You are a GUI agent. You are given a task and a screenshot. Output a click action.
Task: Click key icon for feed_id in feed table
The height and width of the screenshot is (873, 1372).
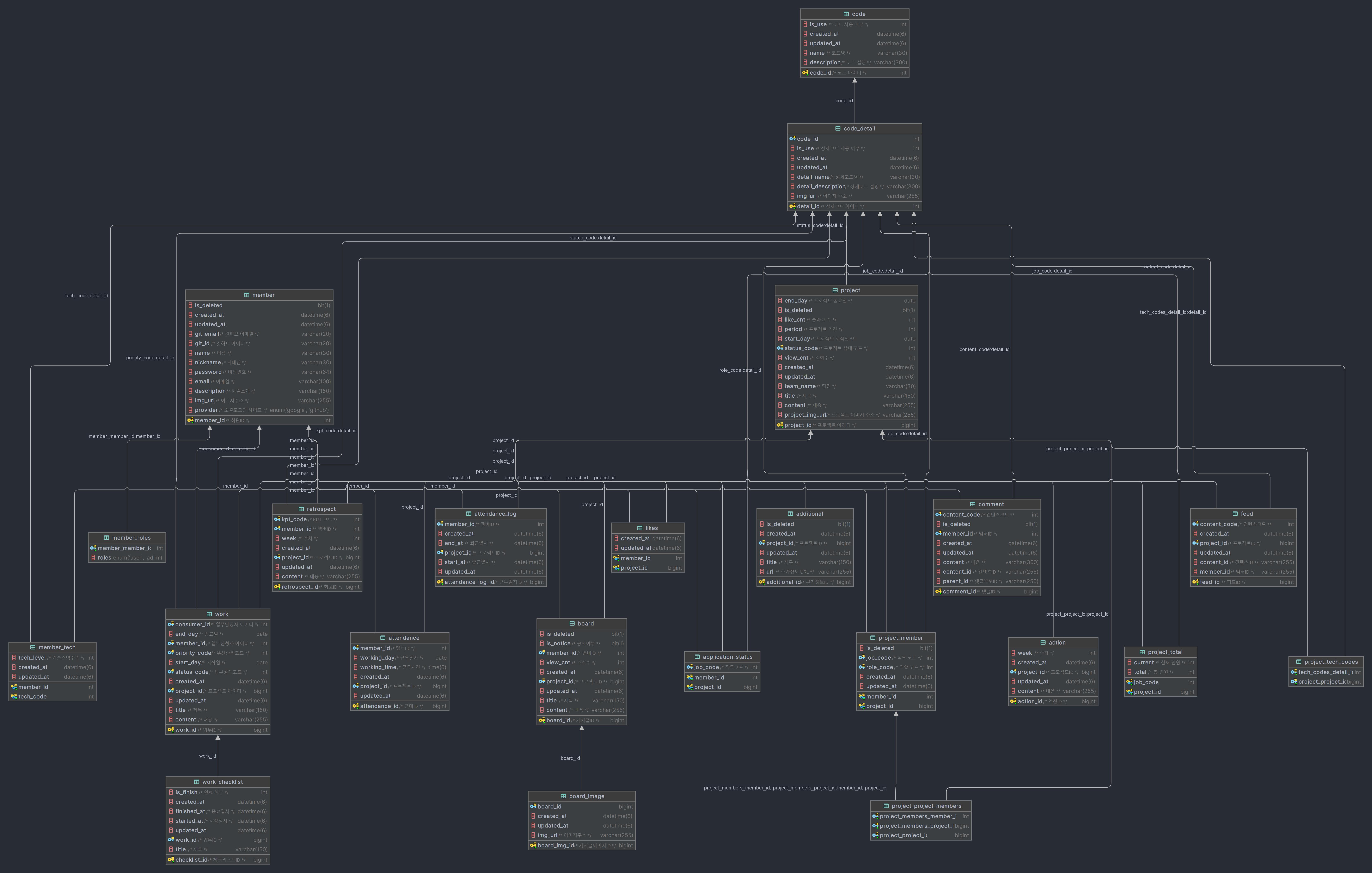1195,582
